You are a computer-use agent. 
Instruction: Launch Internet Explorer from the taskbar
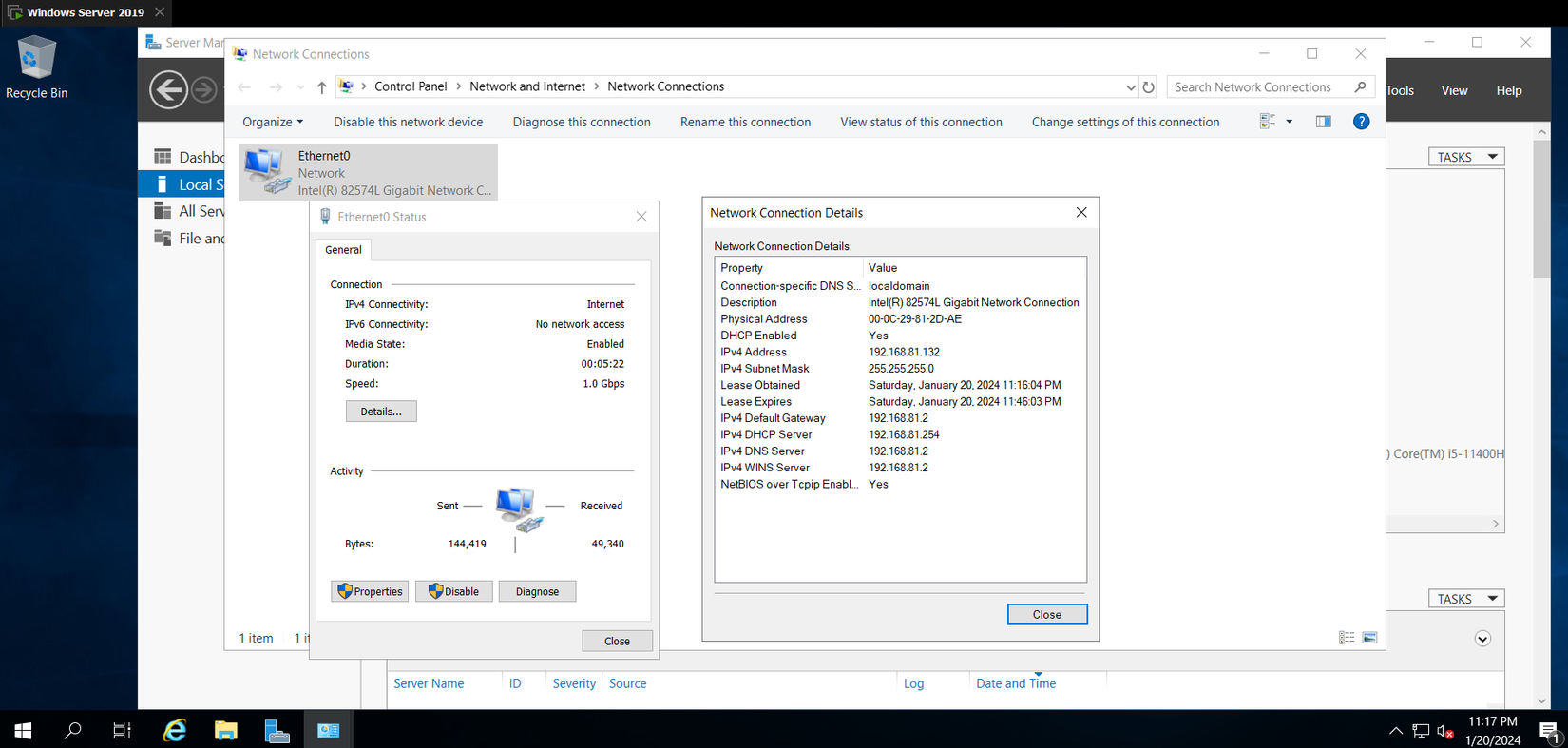[x=175, y=730]
